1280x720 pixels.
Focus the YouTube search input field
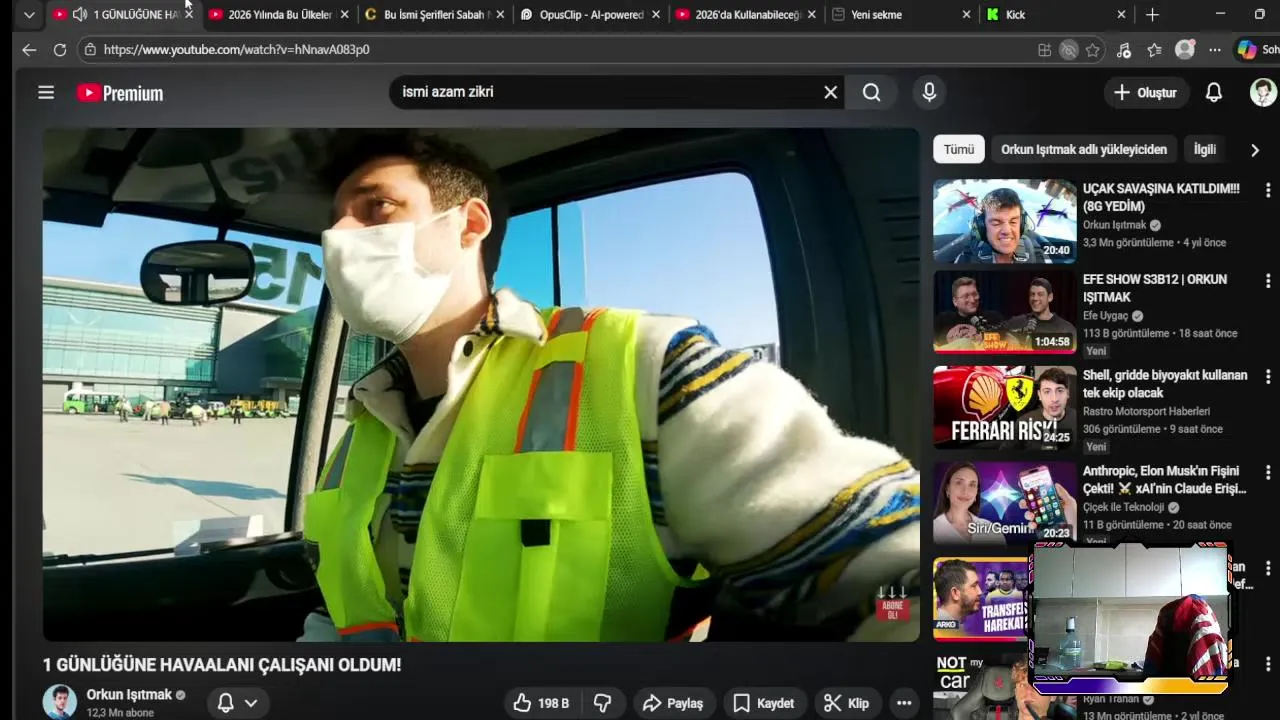(x=605, y=92)
